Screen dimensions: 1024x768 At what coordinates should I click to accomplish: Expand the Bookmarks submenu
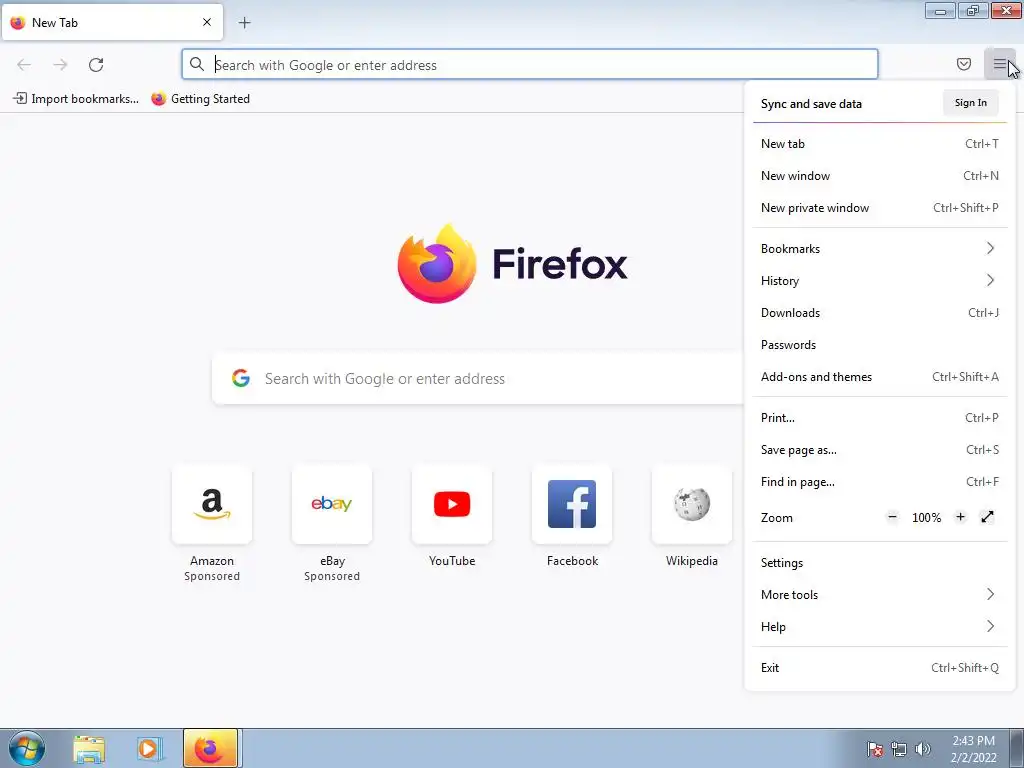[880, 249]
